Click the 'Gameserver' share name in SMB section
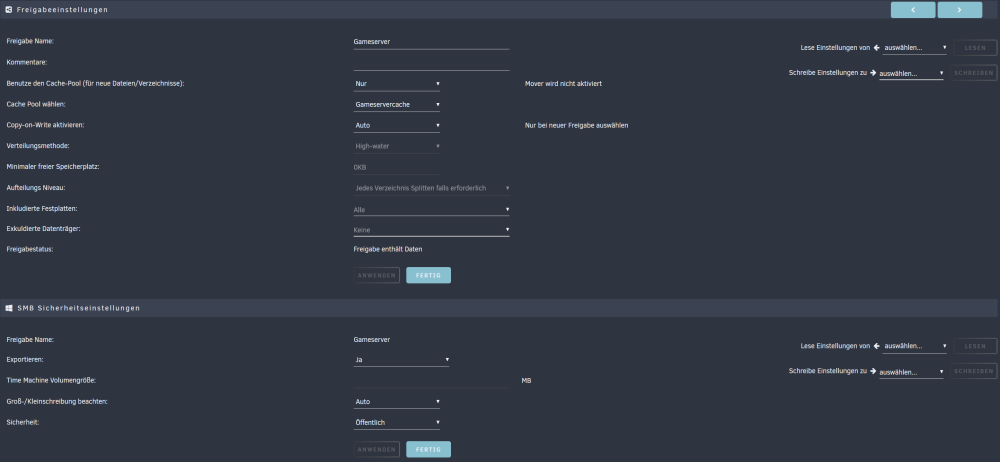Viewport: 1000px width, 462px height. click(372, 339)
